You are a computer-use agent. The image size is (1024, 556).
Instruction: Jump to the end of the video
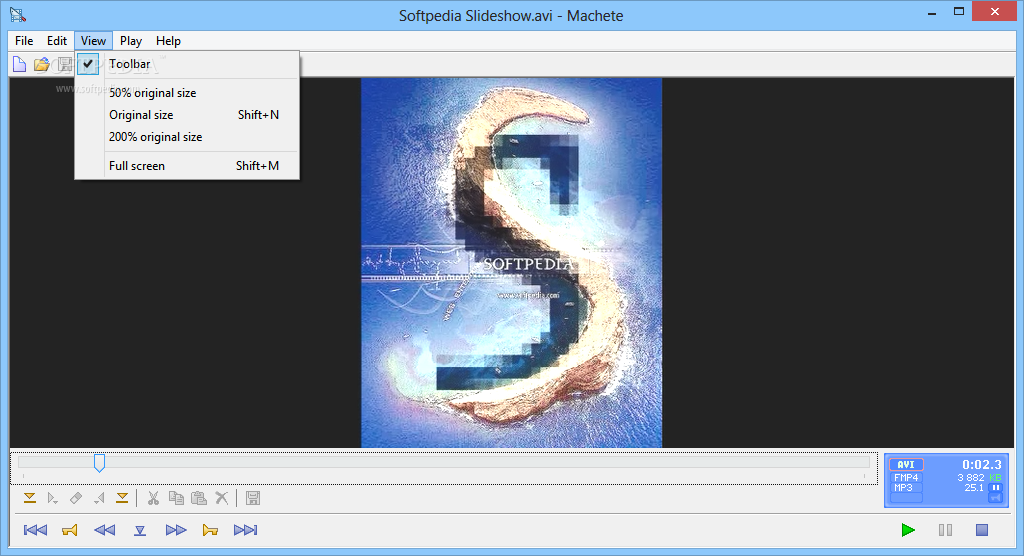(x=246, y=530)
